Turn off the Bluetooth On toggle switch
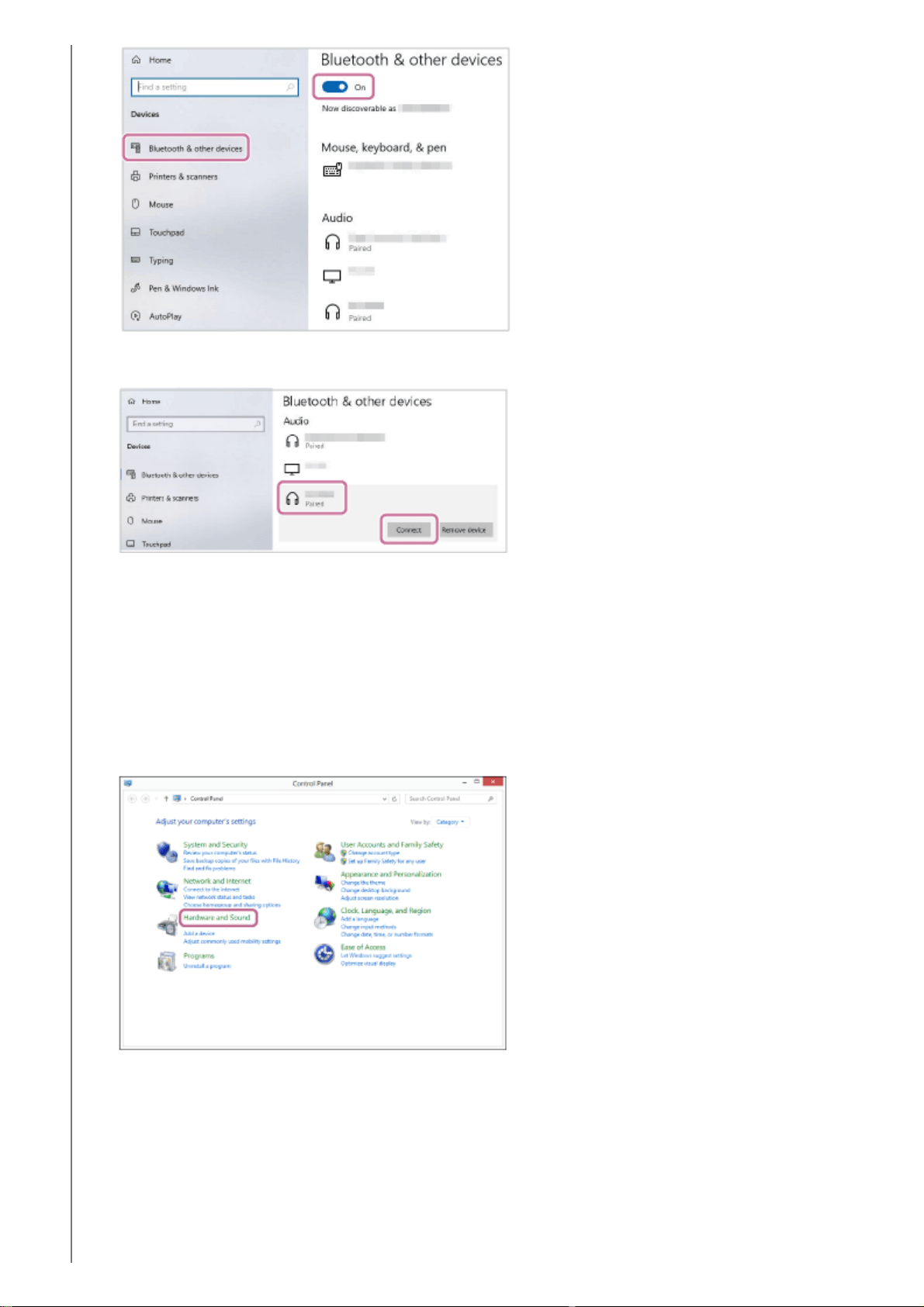This screenshot has width=924, height=1307. click(x=335, y=87)
